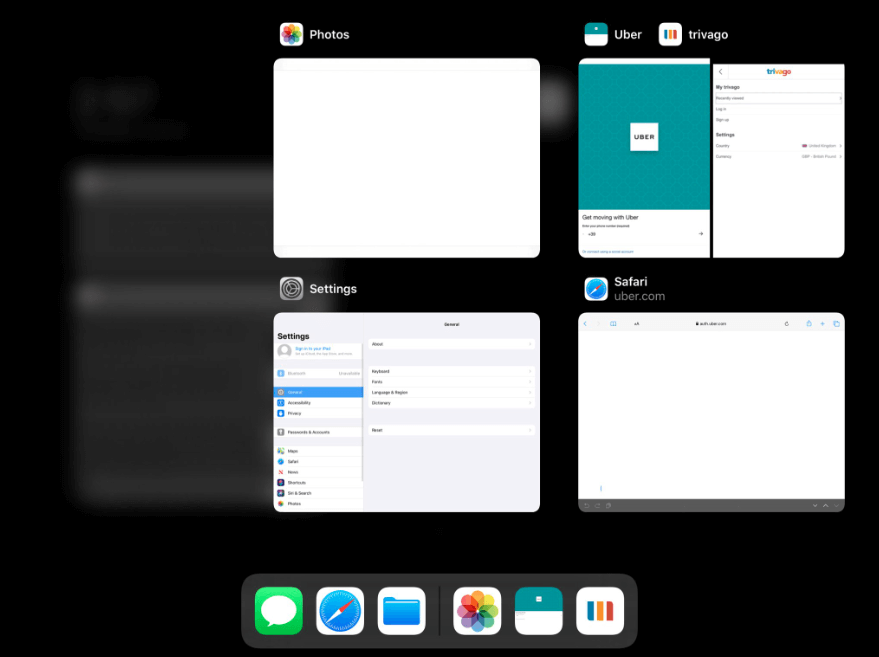Select the Bluetooth row in Settings
Screen dimensions: 879x657
click(318, 373)
